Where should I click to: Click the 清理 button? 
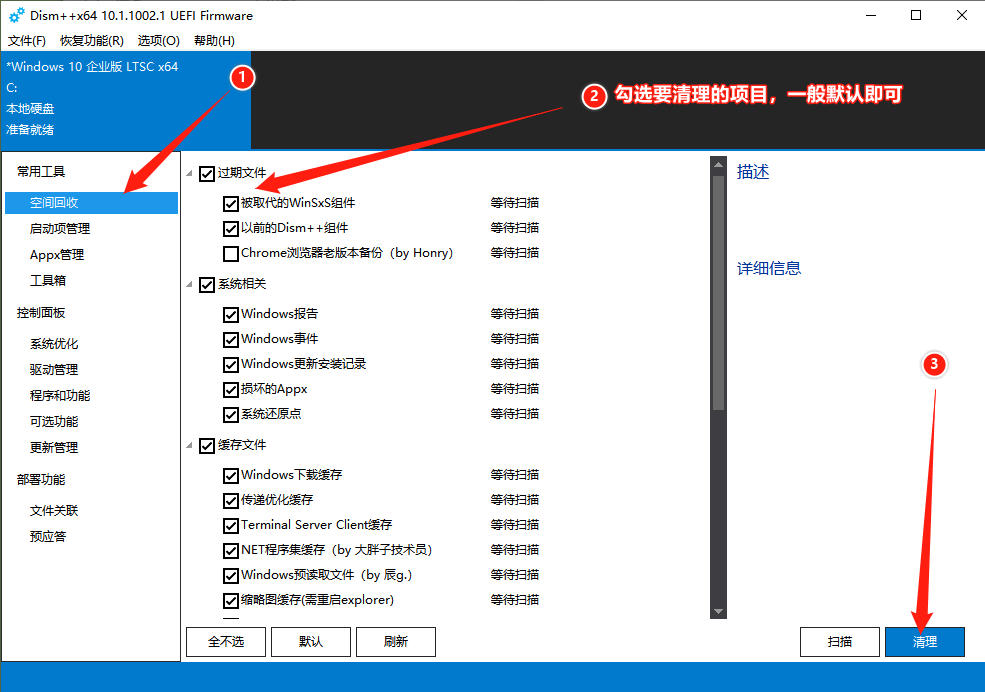pyautogui.click(x=925, y=642)
